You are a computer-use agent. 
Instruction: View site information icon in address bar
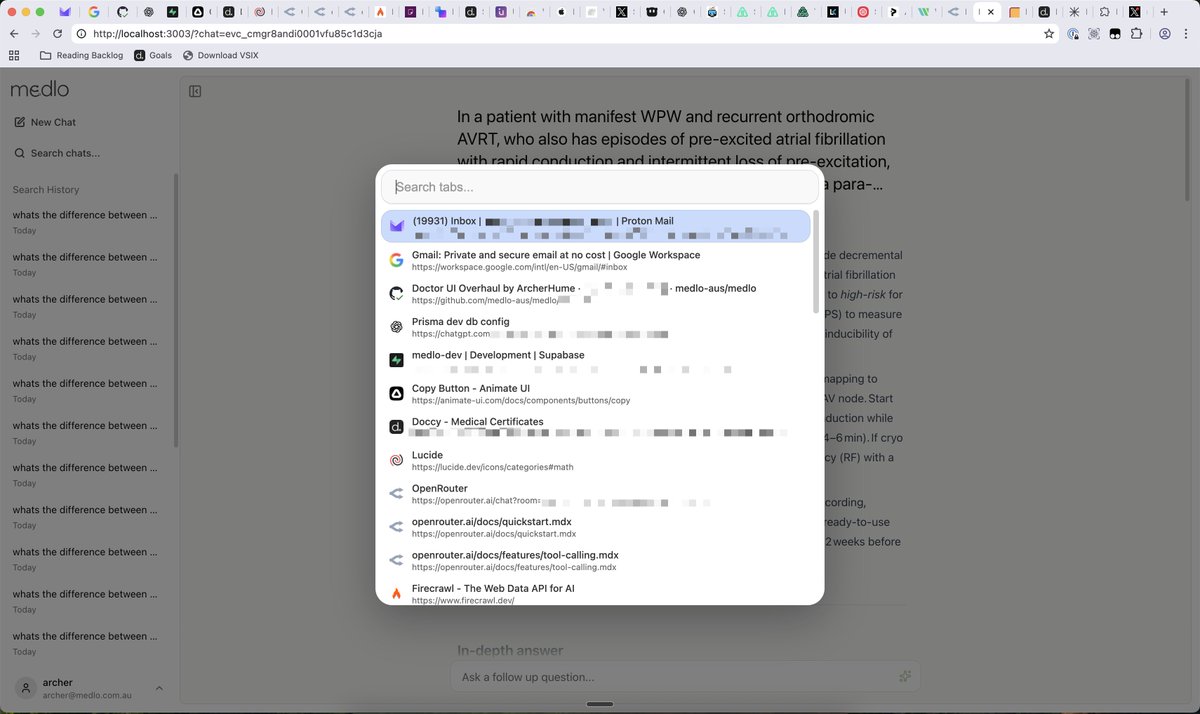point(82,33)
